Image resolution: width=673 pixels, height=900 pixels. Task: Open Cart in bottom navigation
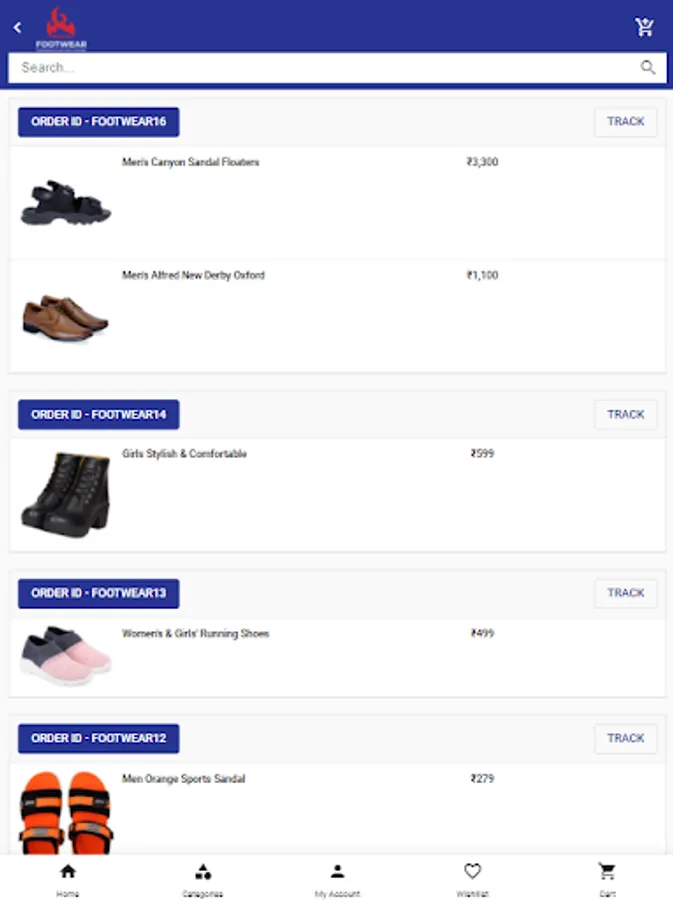[607, 878]
